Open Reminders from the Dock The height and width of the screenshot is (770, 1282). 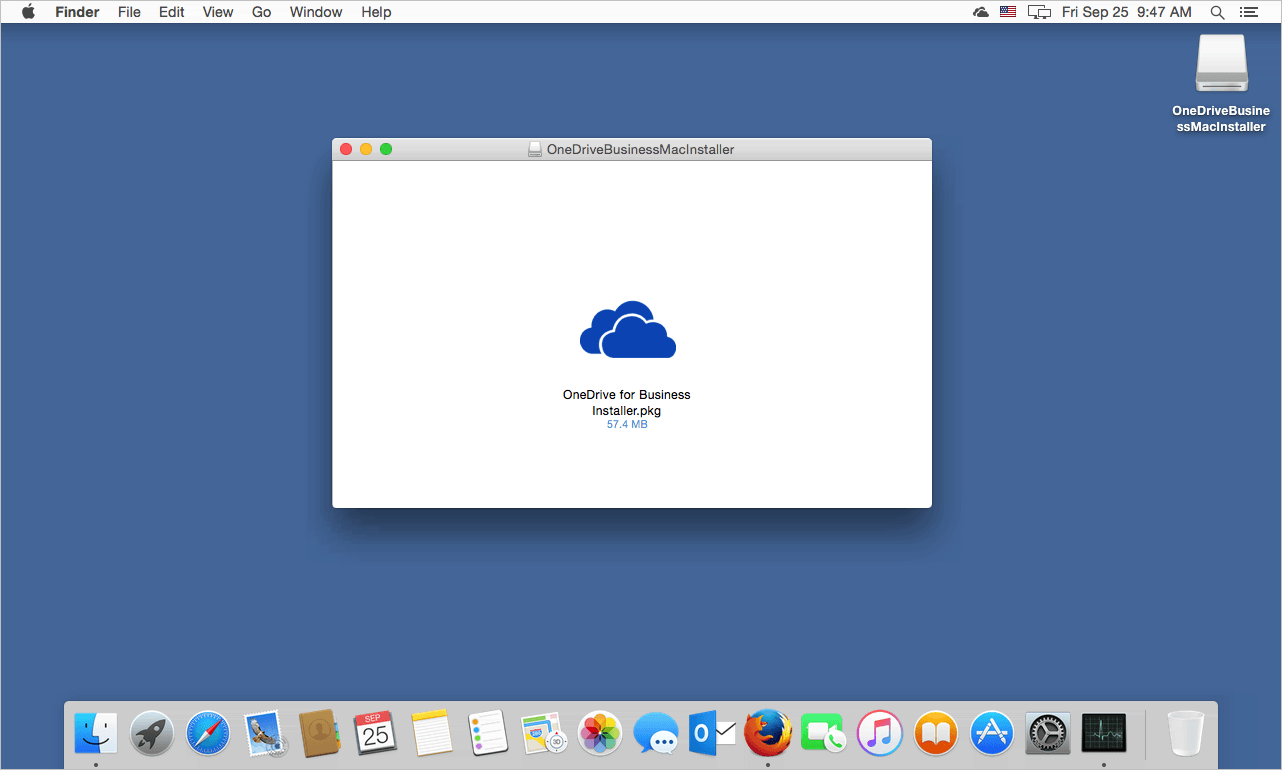488,734
